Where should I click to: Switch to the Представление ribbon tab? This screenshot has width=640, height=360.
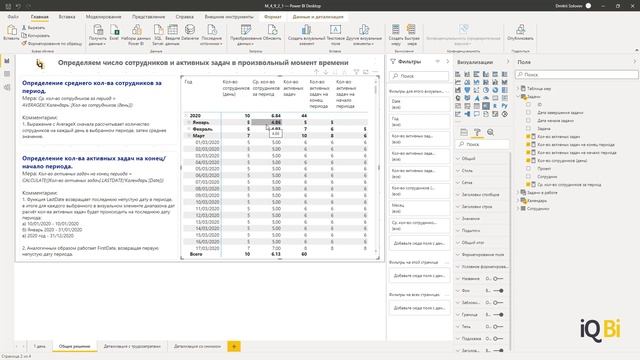149,17
